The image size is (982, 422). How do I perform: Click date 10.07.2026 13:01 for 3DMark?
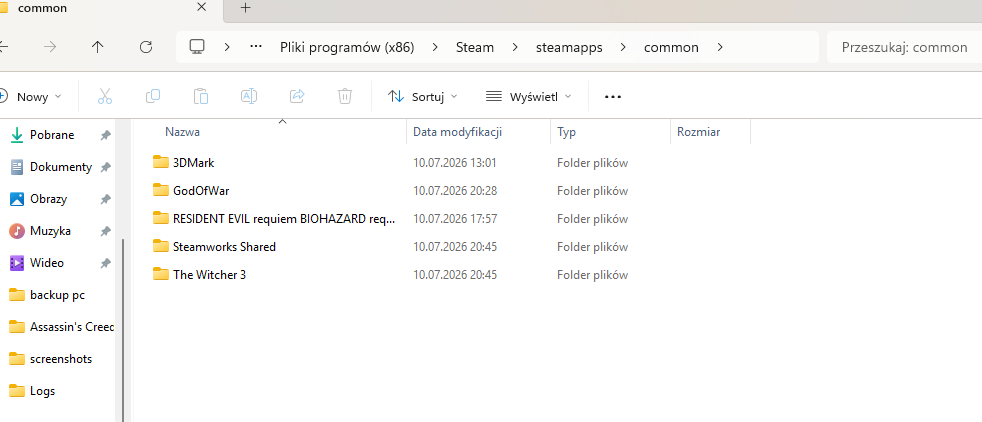pos(455,163)
